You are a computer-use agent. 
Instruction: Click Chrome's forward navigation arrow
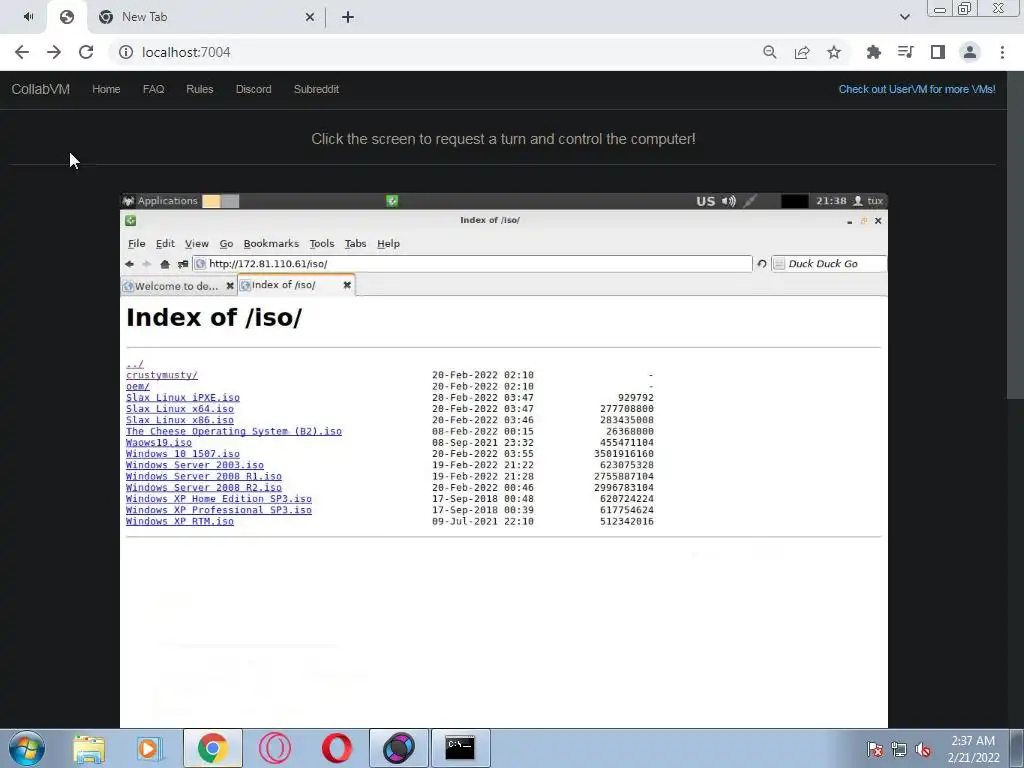click(x=54, y=52)
